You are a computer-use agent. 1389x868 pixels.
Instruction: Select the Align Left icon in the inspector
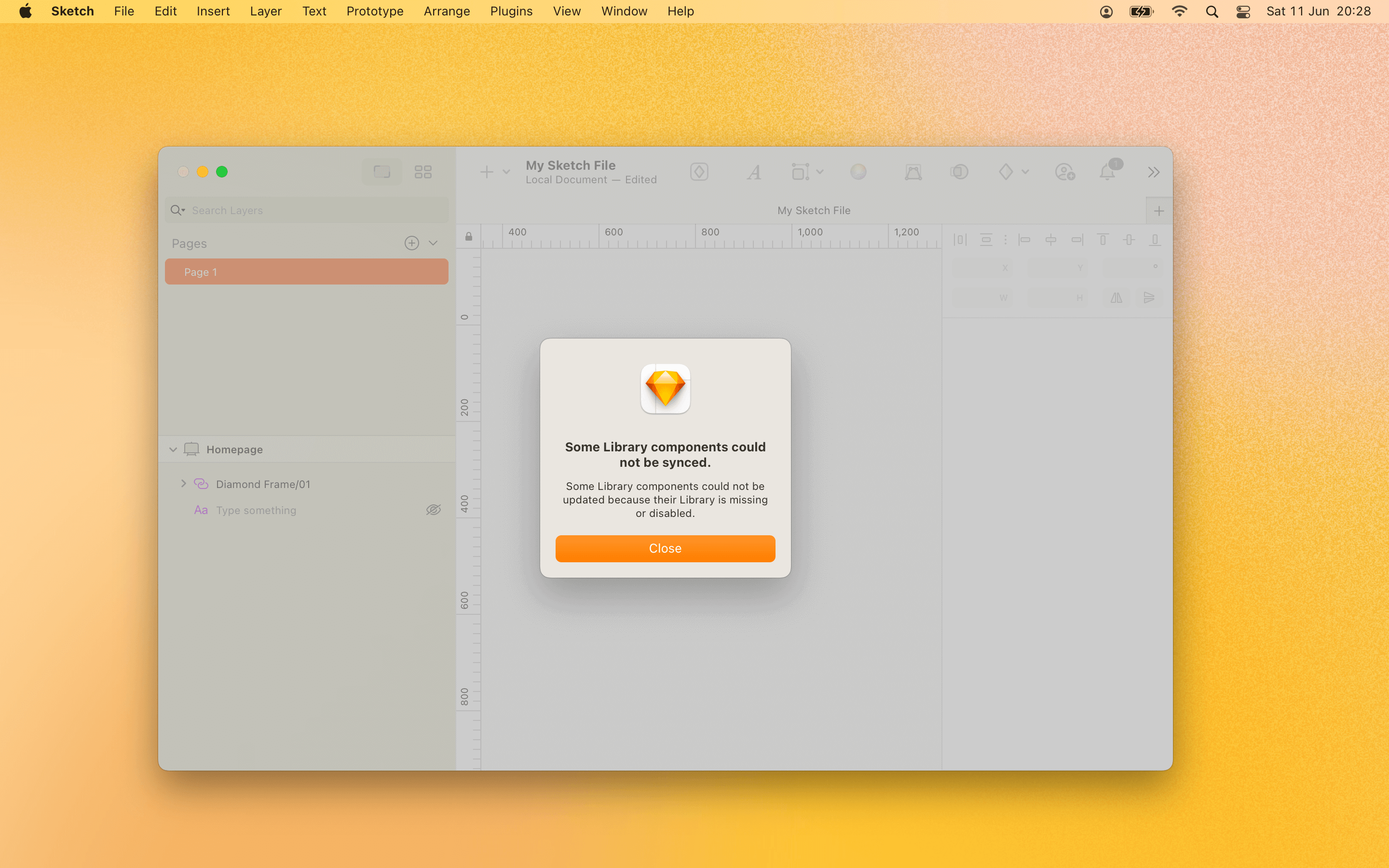(1024, 239)
